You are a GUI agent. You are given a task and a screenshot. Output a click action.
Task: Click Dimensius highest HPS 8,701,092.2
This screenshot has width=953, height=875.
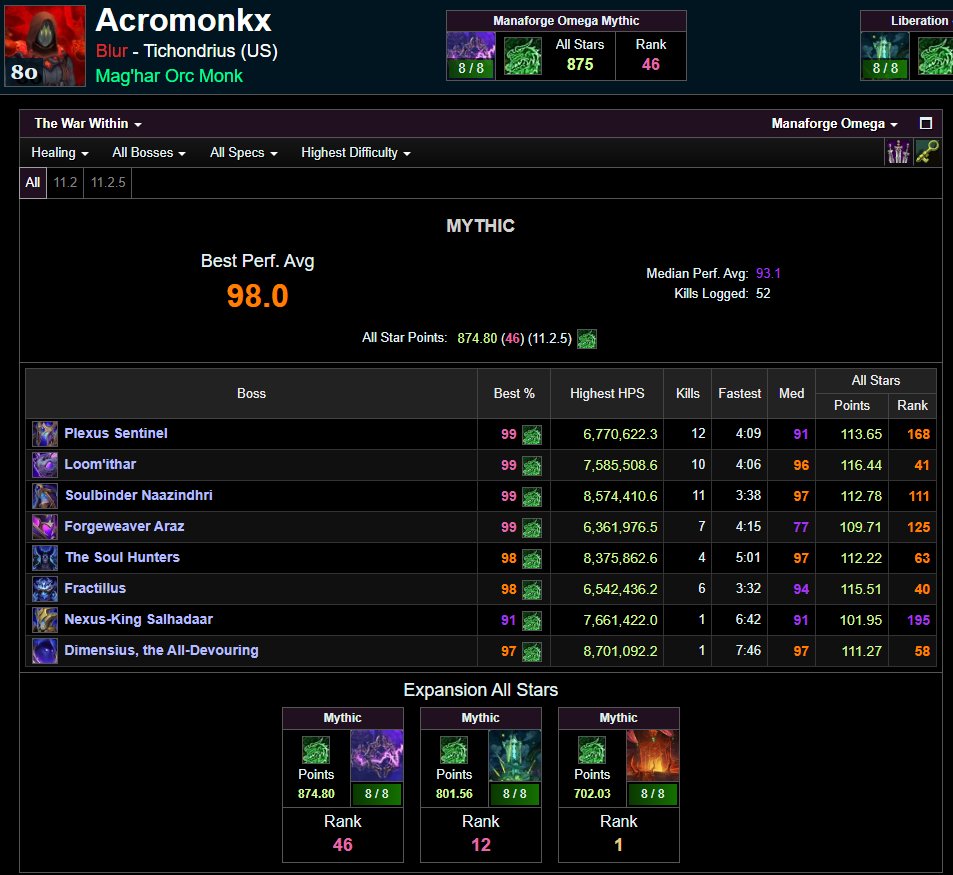[x=620, y=651]
